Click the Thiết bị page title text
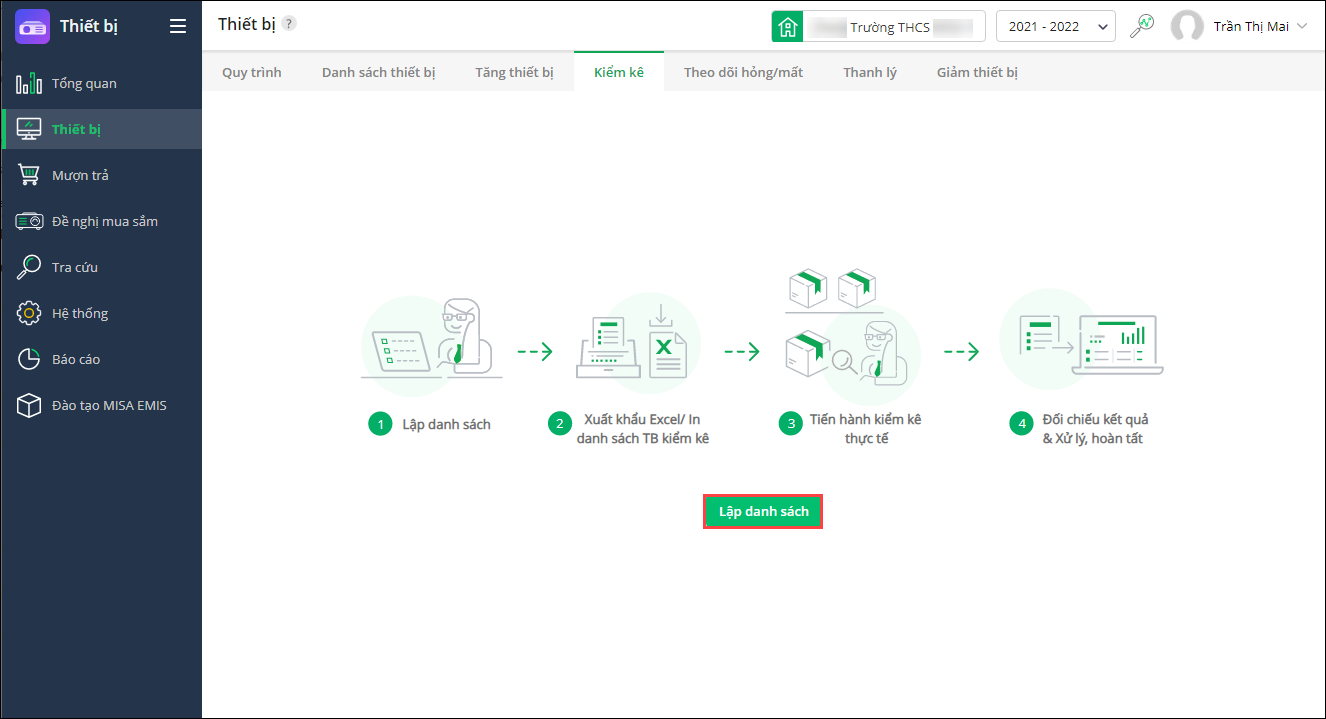The height and width of the screenshot is (719, 1326). (x=246, y=24)
